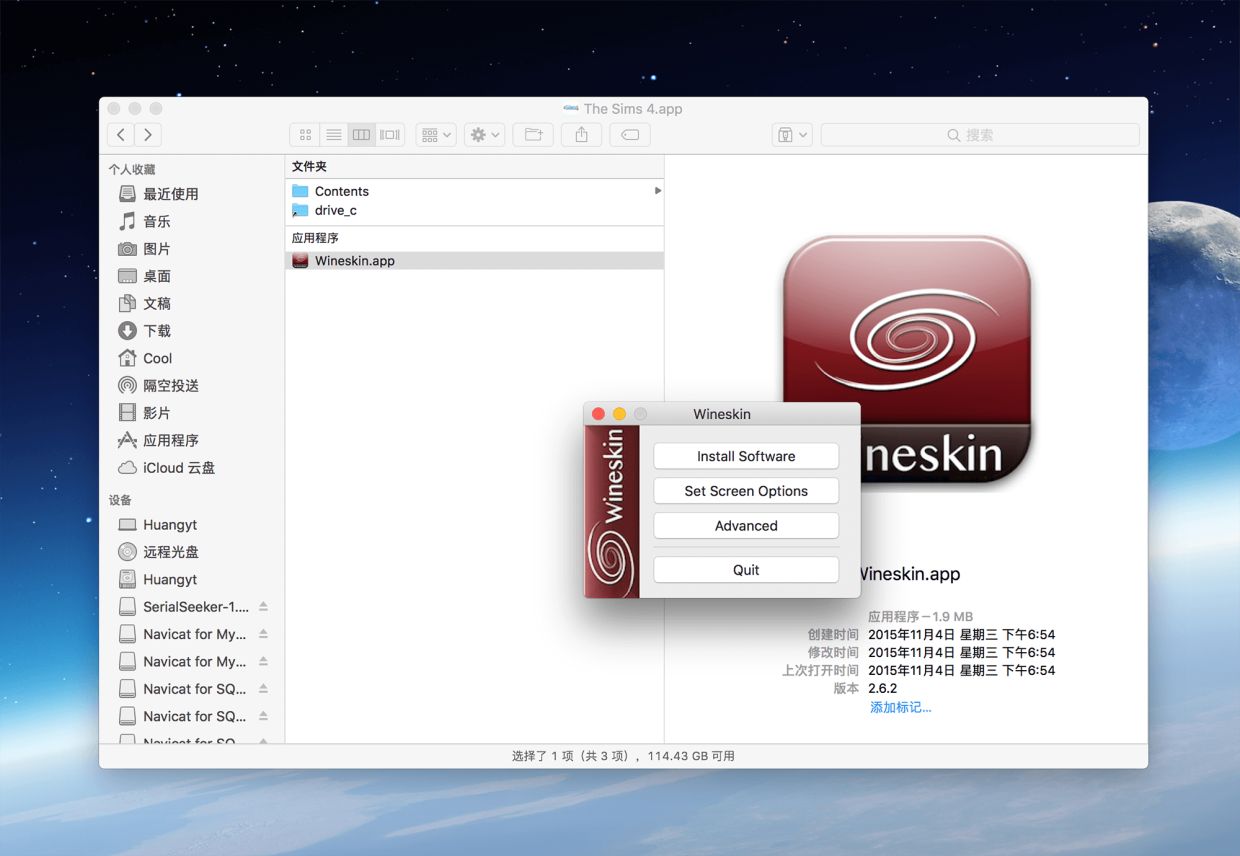1240x856 pixels.
Task: Open 下载 in the sidebar
Action: [x=157, y=331]
